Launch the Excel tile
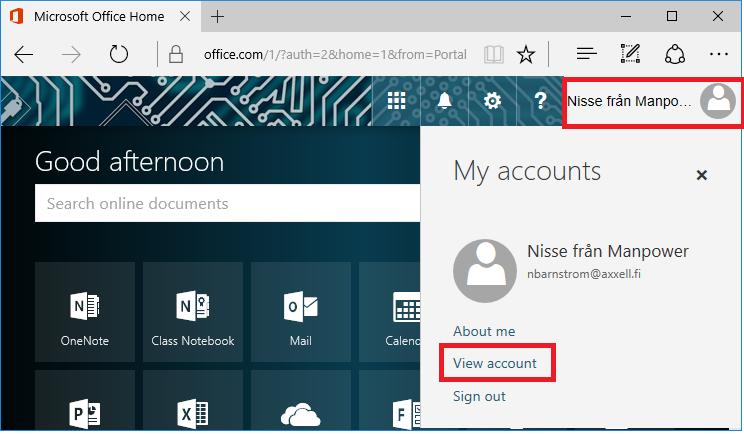 point(193,400)
